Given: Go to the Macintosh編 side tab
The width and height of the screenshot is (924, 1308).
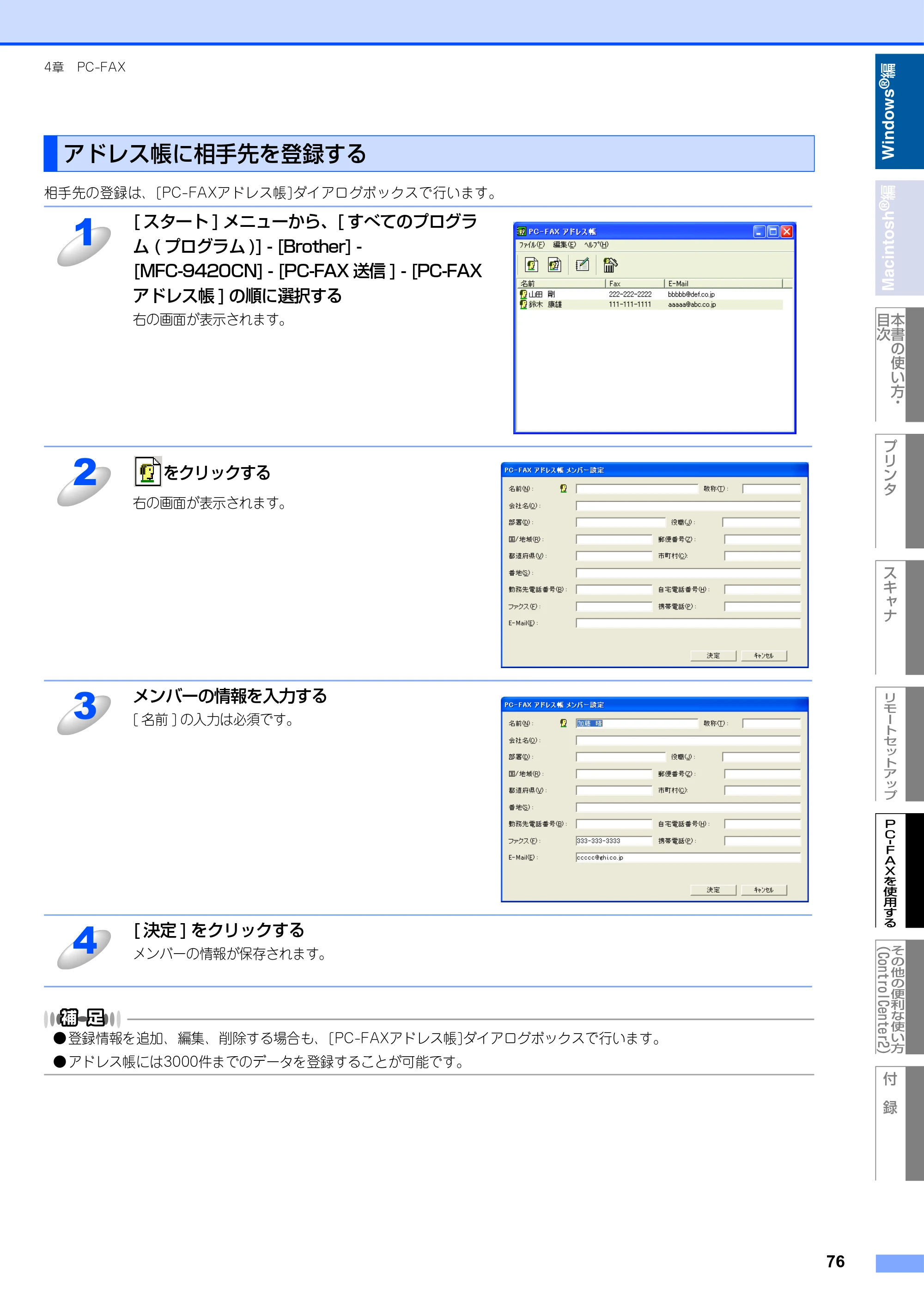Looking at the screenshot, I should [x=899, y=237].
